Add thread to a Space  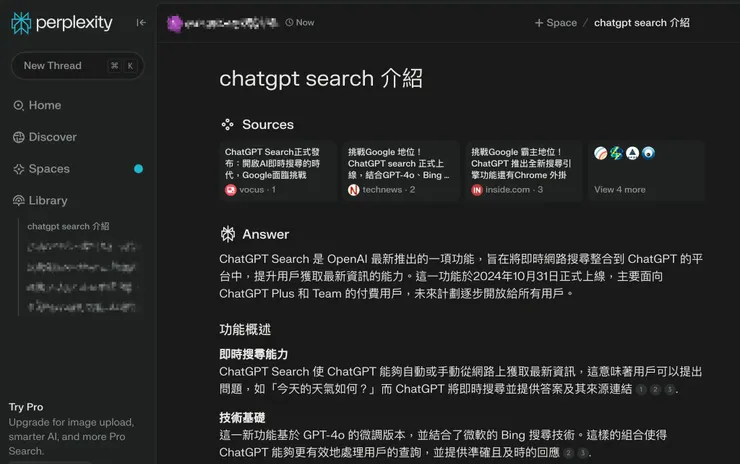pos(555,23)
